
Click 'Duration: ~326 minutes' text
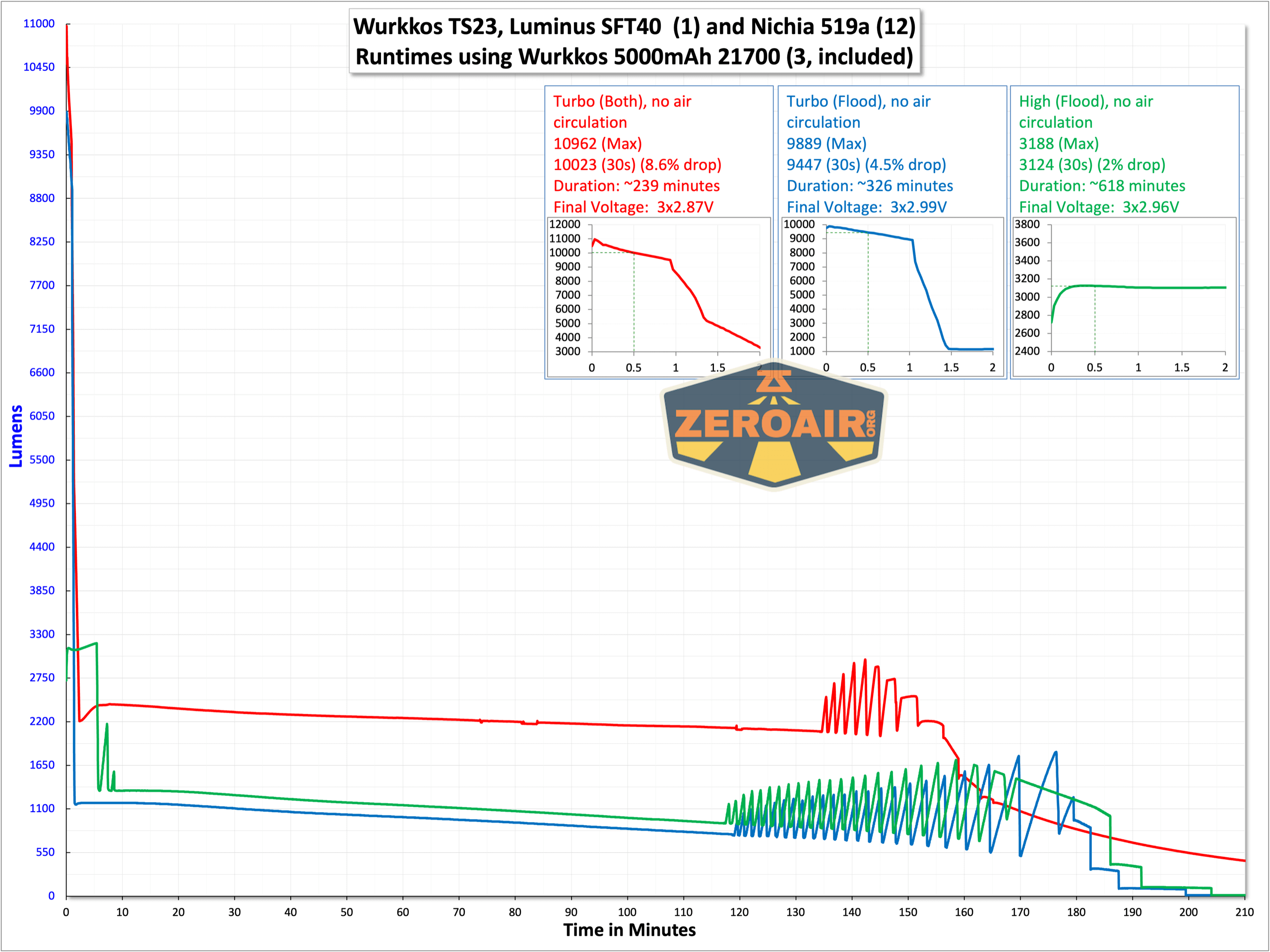click(x=869, y=186)
